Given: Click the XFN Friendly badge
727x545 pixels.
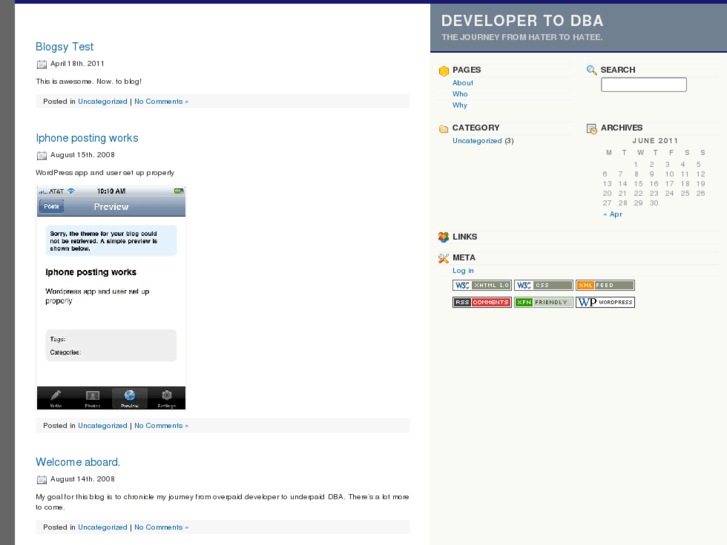Looking at the screenshot, I should [x=543, y=302].
